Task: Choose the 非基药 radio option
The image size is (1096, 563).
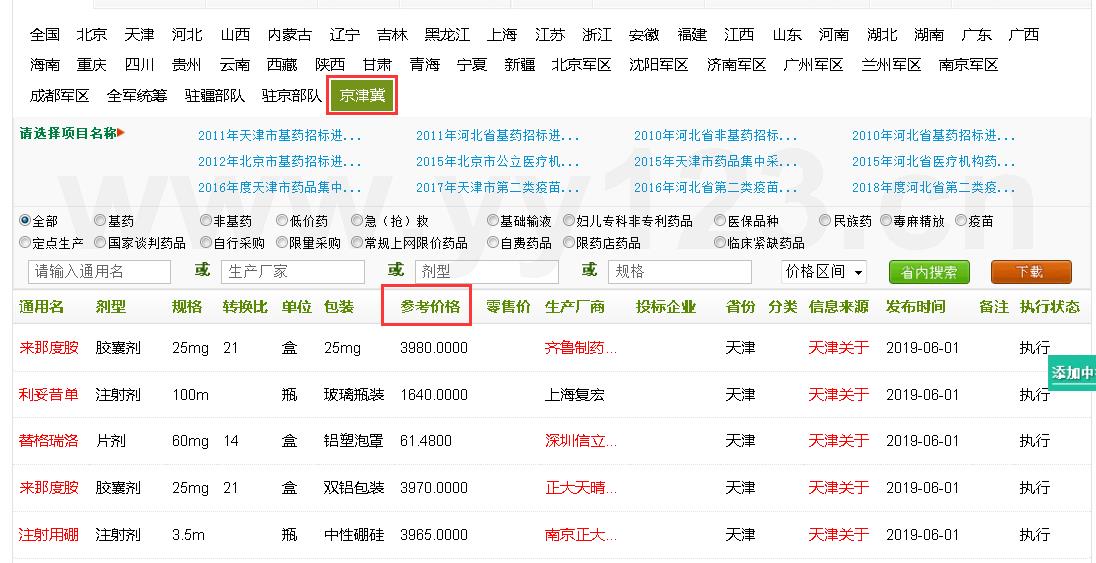Action: click(206, 221)
